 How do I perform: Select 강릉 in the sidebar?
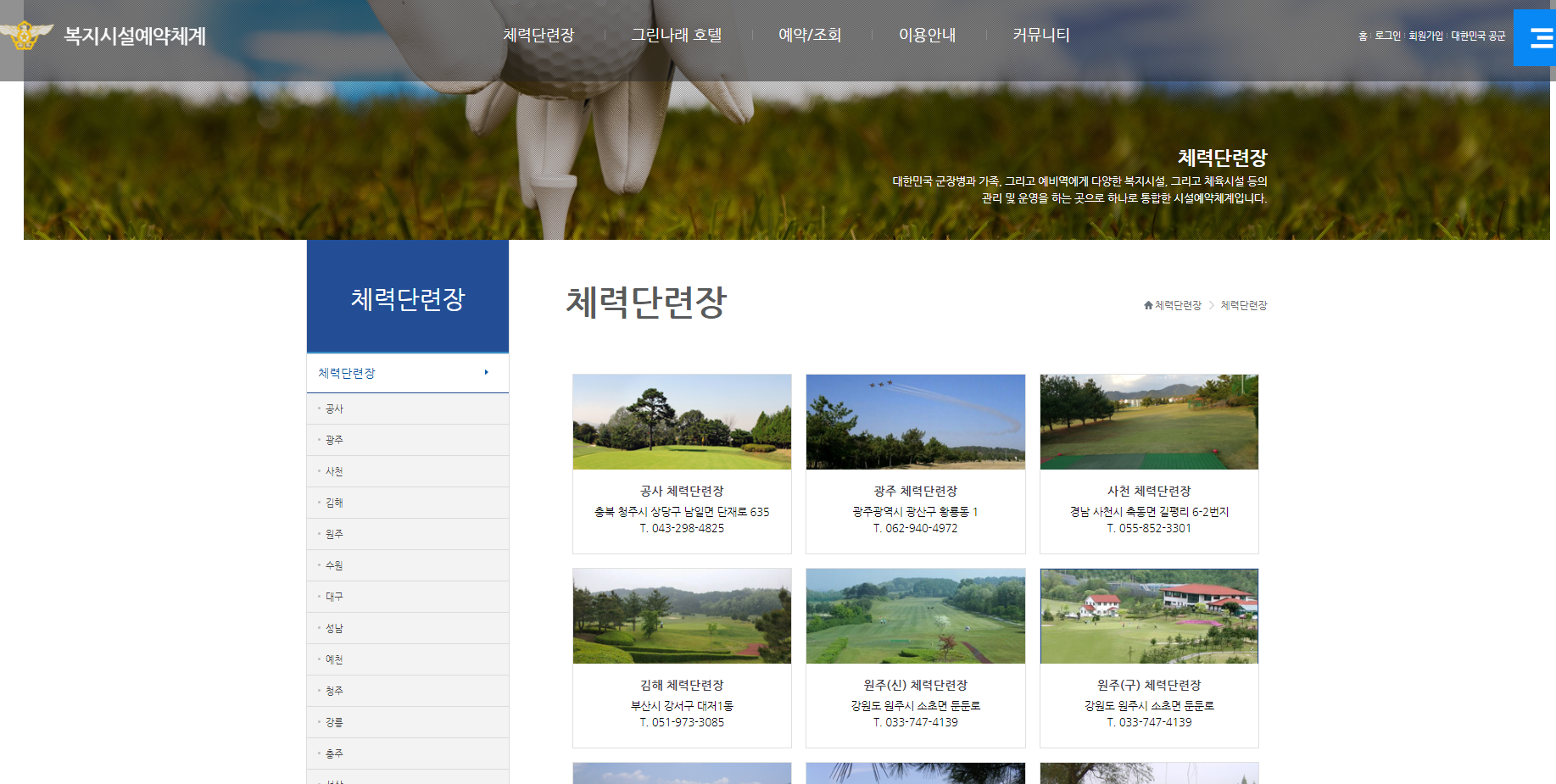point(408,722)
